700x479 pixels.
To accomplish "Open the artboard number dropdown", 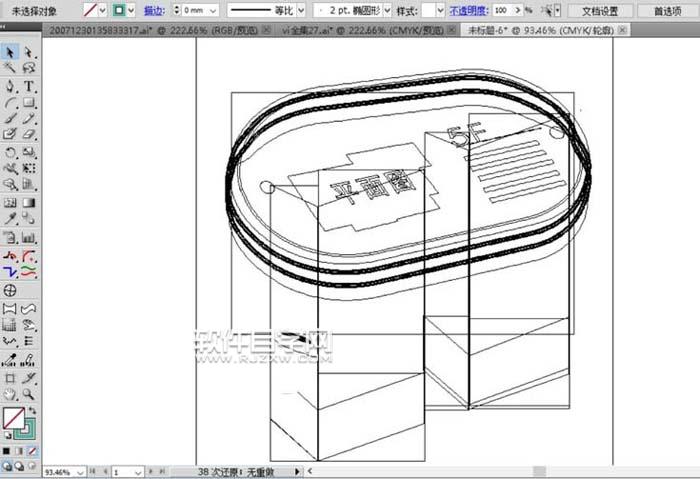I will (x=138, y=472).
